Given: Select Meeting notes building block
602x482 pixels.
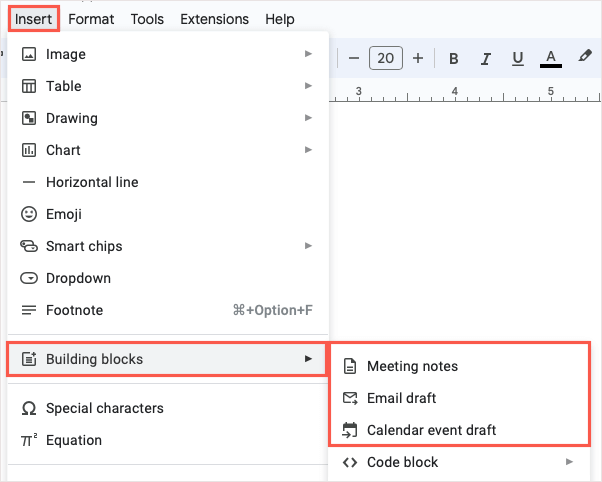Looking at the screenshot, I should [x=412, y=366].
